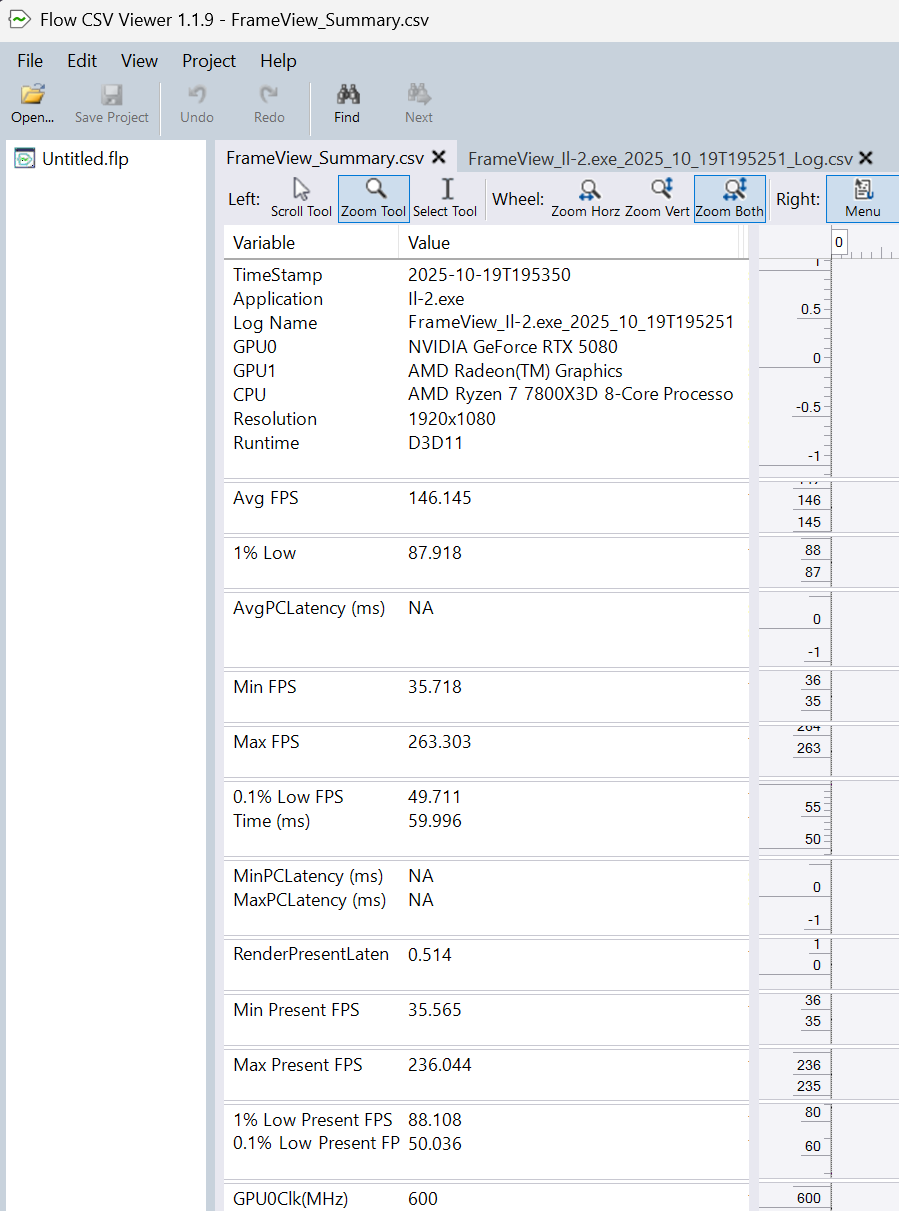Open the Project menu
This screenshot has width=899, height=1211.
click(209, 61)
